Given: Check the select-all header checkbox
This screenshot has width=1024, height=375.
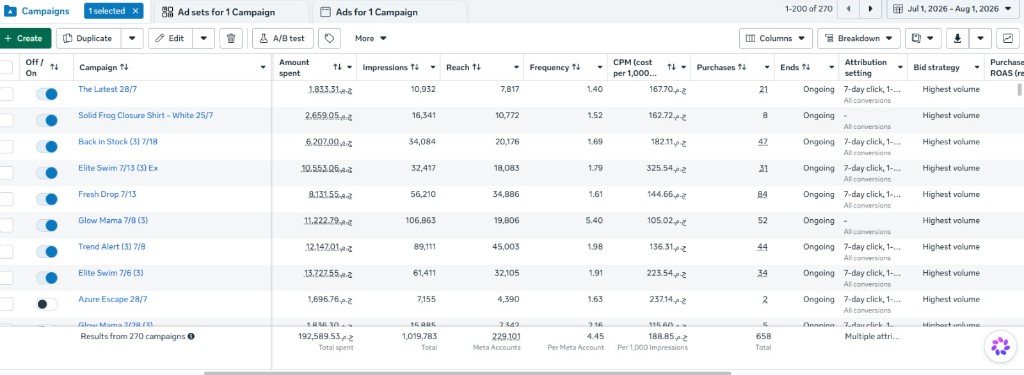Looking at the screenshot, I should coord(6,67).
